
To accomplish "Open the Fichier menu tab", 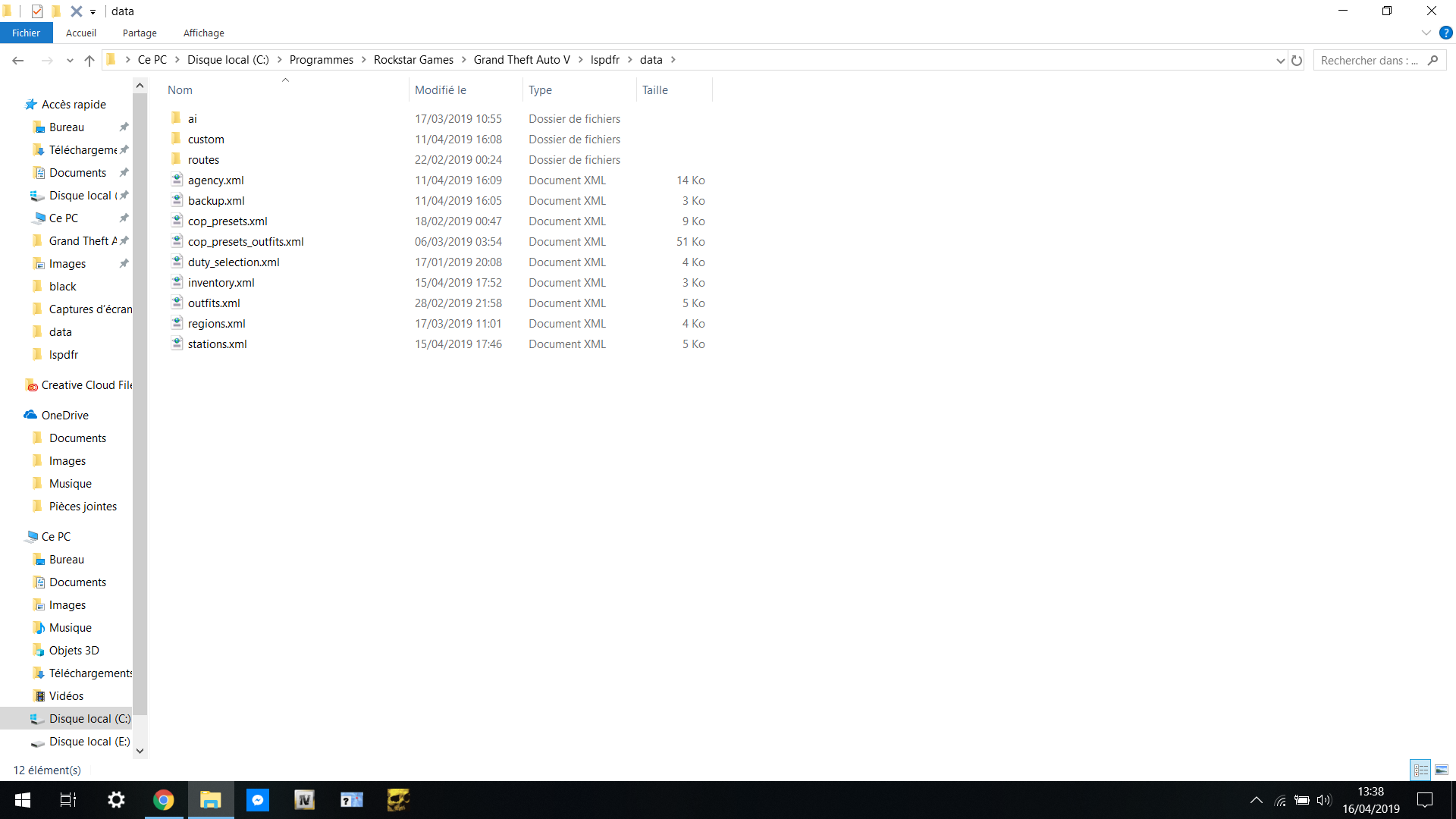I will click(x=26, y=33).
